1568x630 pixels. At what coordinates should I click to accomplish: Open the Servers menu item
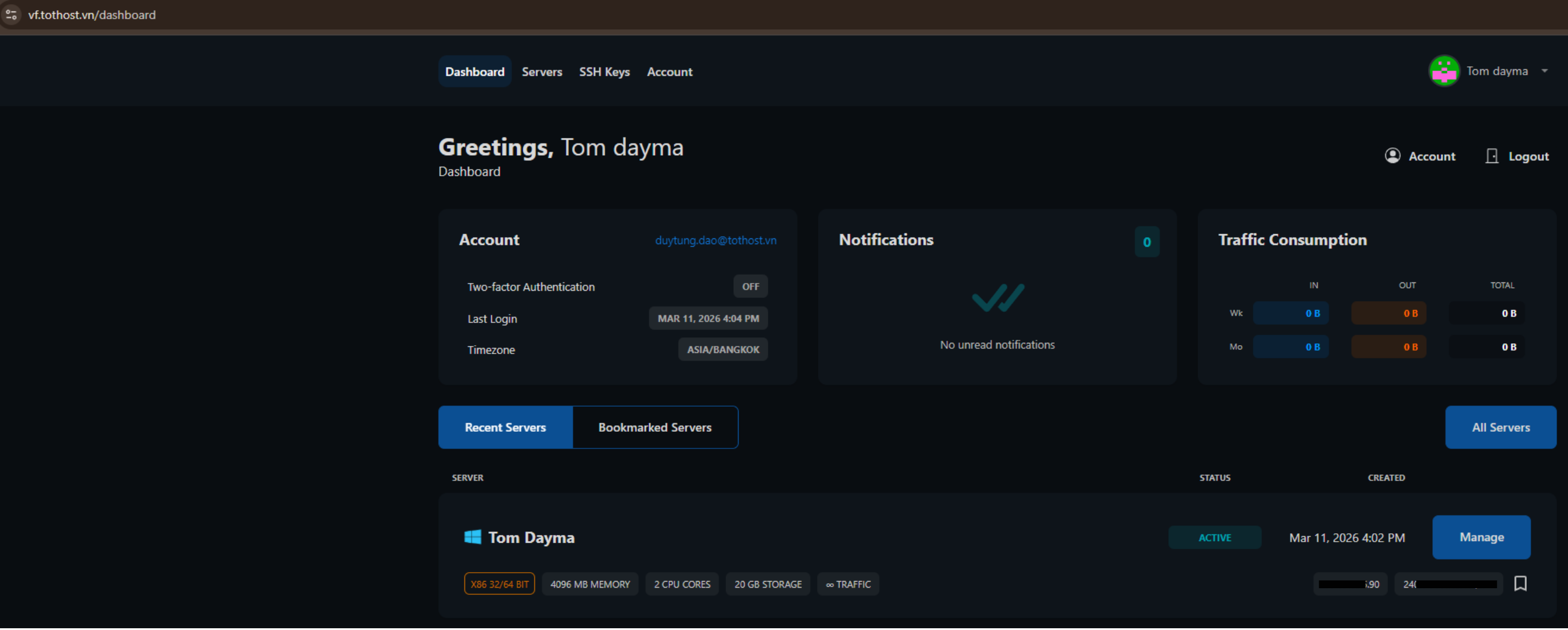[x=541, y=72]
